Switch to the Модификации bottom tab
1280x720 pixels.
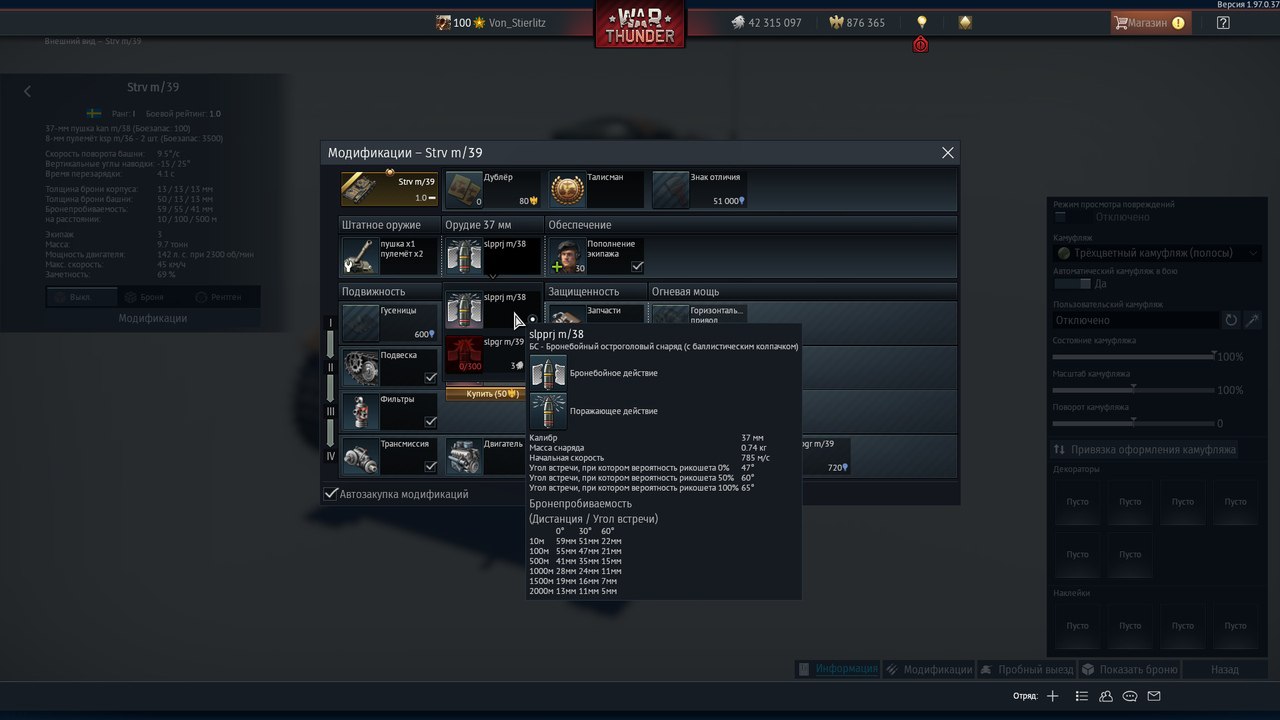click(930, 669)
